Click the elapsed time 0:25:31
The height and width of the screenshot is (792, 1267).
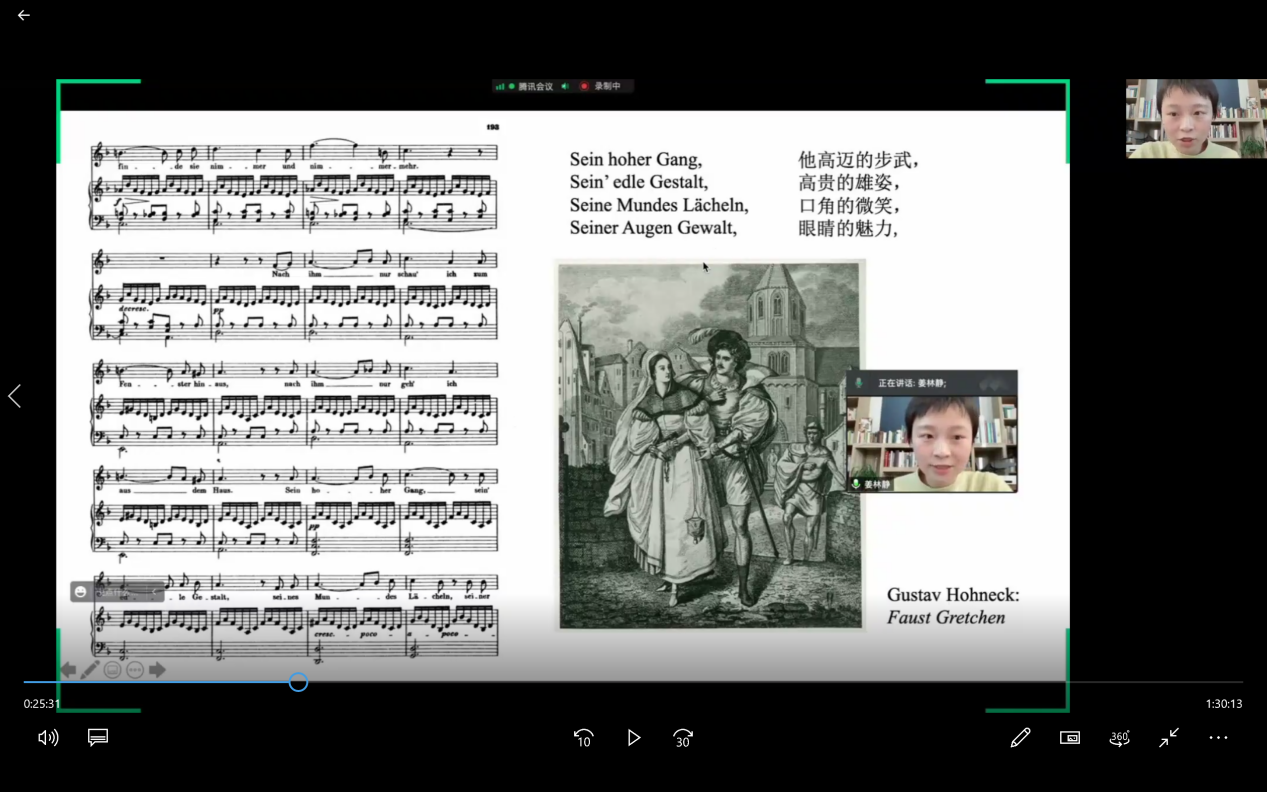click(x=42, y=704)
